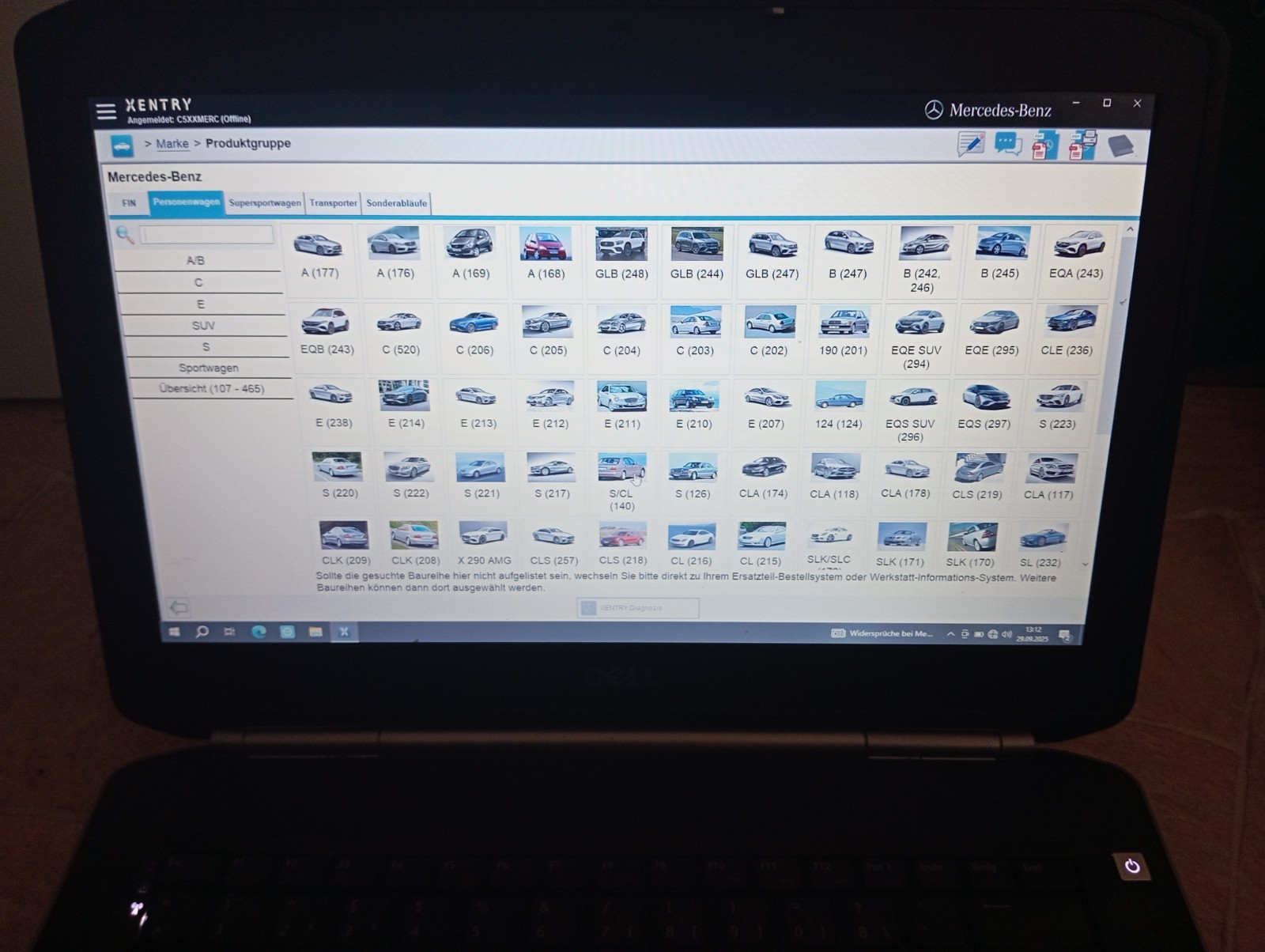Open the Sonderabläufe tab
This screenshot has height=952, width=1265.
point(397,203)
